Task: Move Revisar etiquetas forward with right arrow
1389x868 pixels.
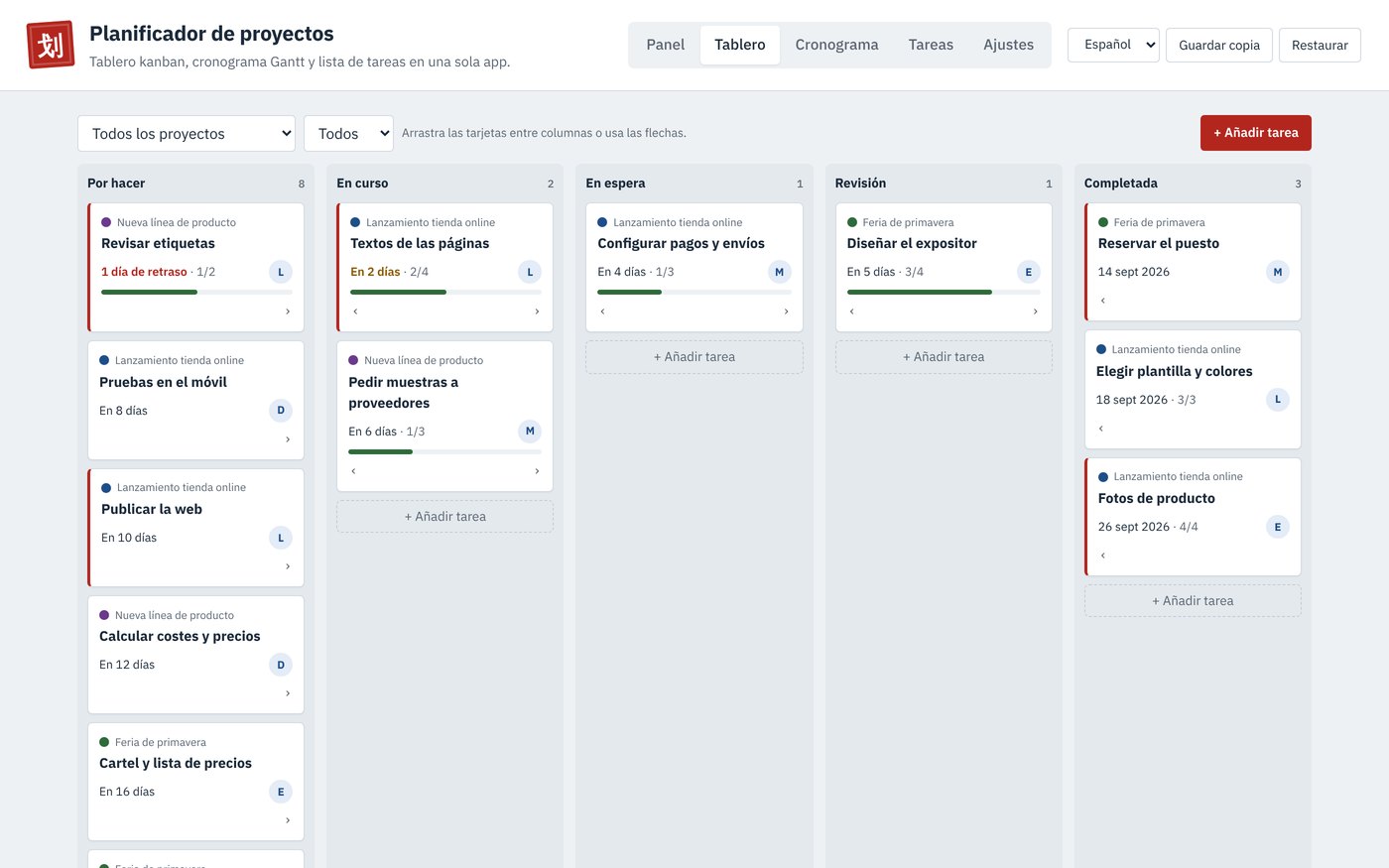Action: click(288, 311)
